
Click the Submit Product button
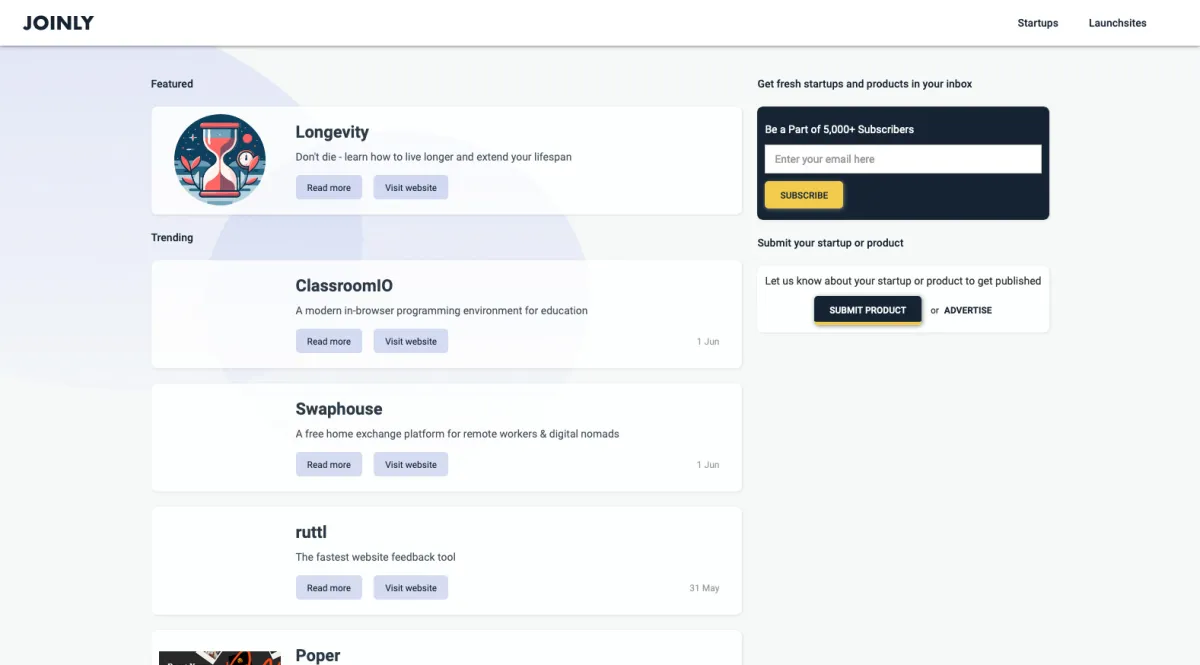pos(867,310)
